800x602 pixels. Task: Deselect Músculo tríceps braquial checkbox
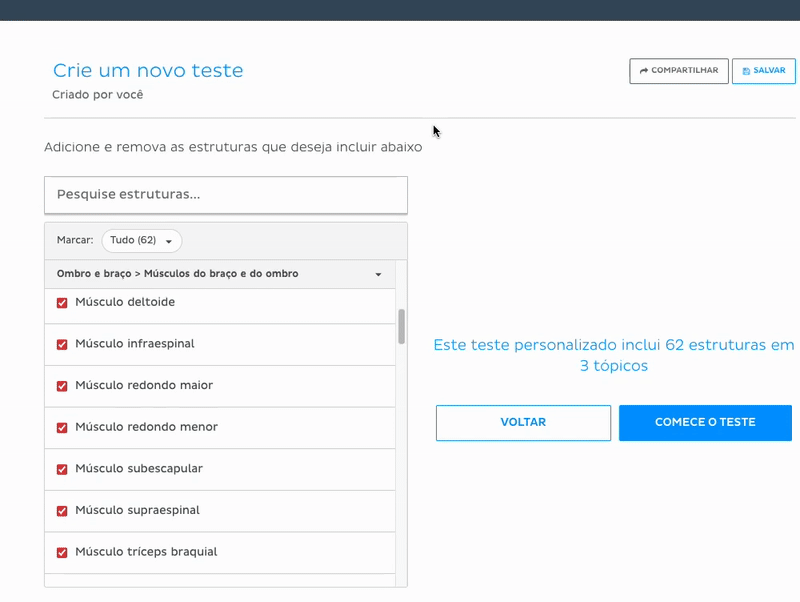click(62, 552)
